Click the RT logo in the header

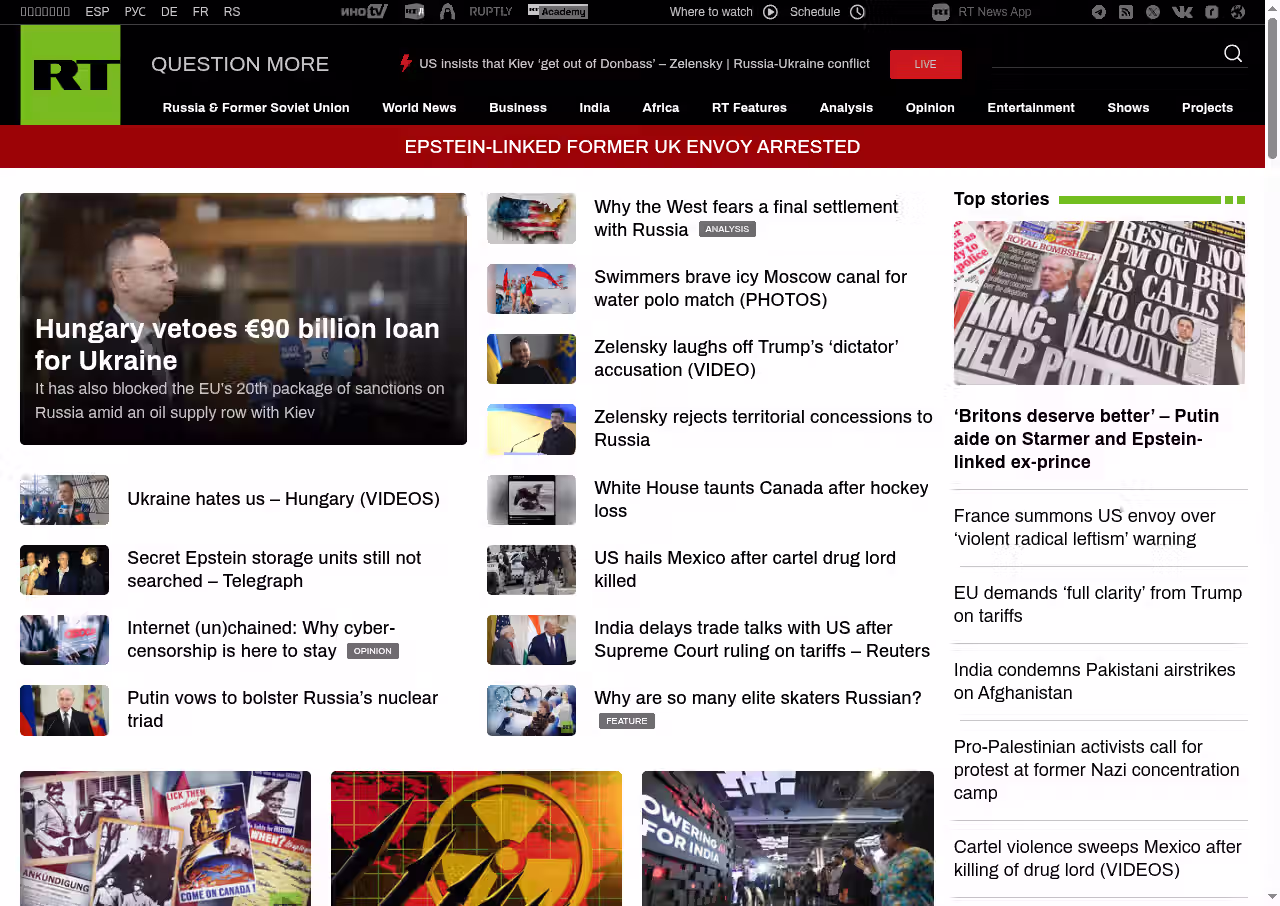(70, 75)
